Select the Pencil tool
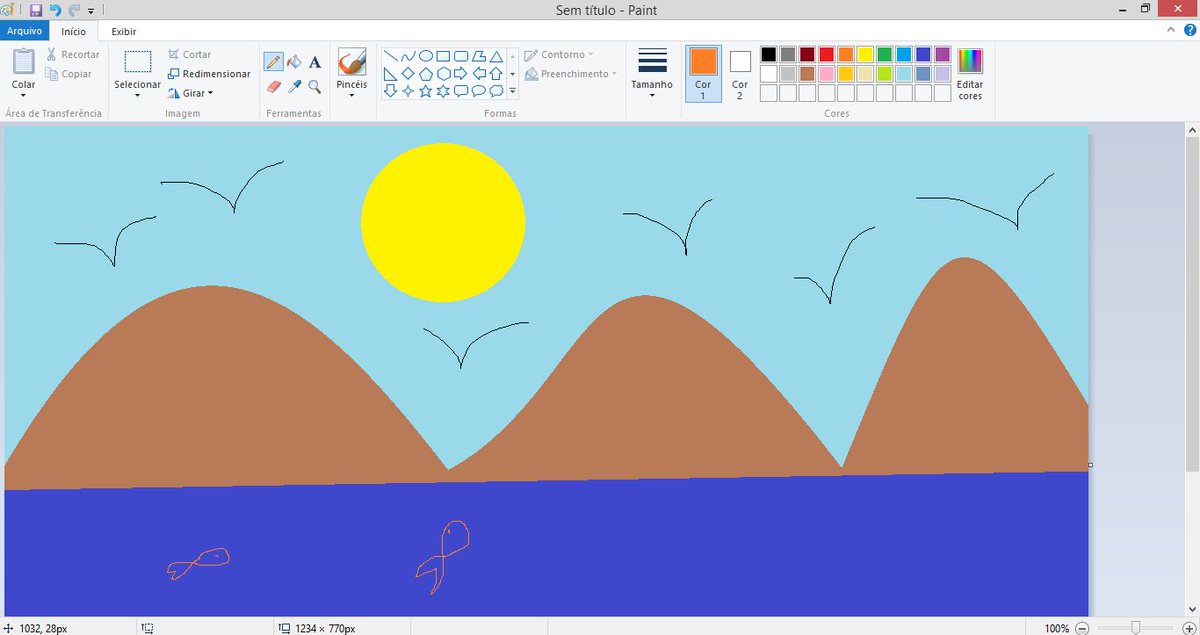The width and height of the screenshot is (1200, 635). 273,62
